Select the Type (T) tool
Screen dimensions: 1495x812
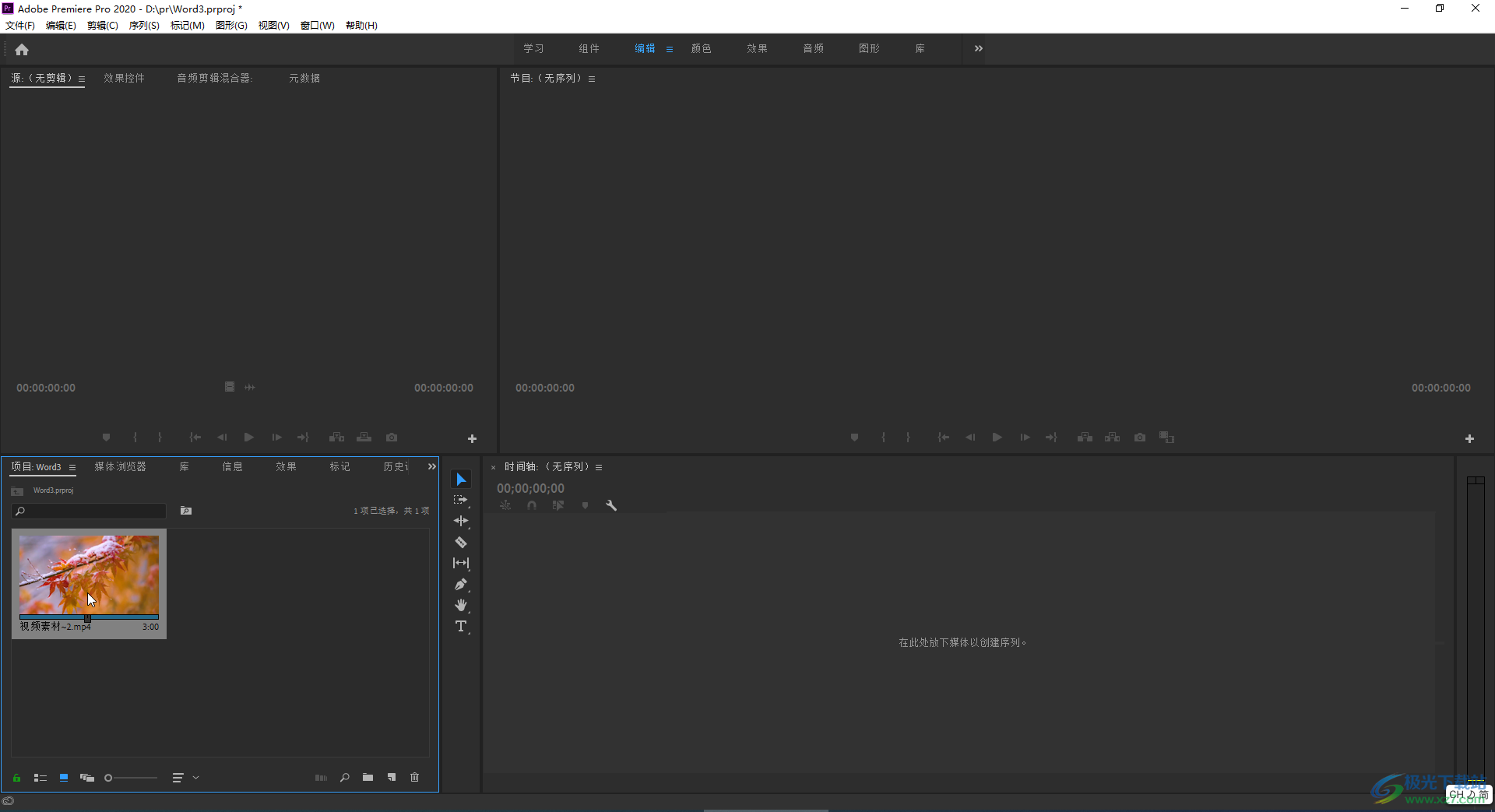(461, 626)
